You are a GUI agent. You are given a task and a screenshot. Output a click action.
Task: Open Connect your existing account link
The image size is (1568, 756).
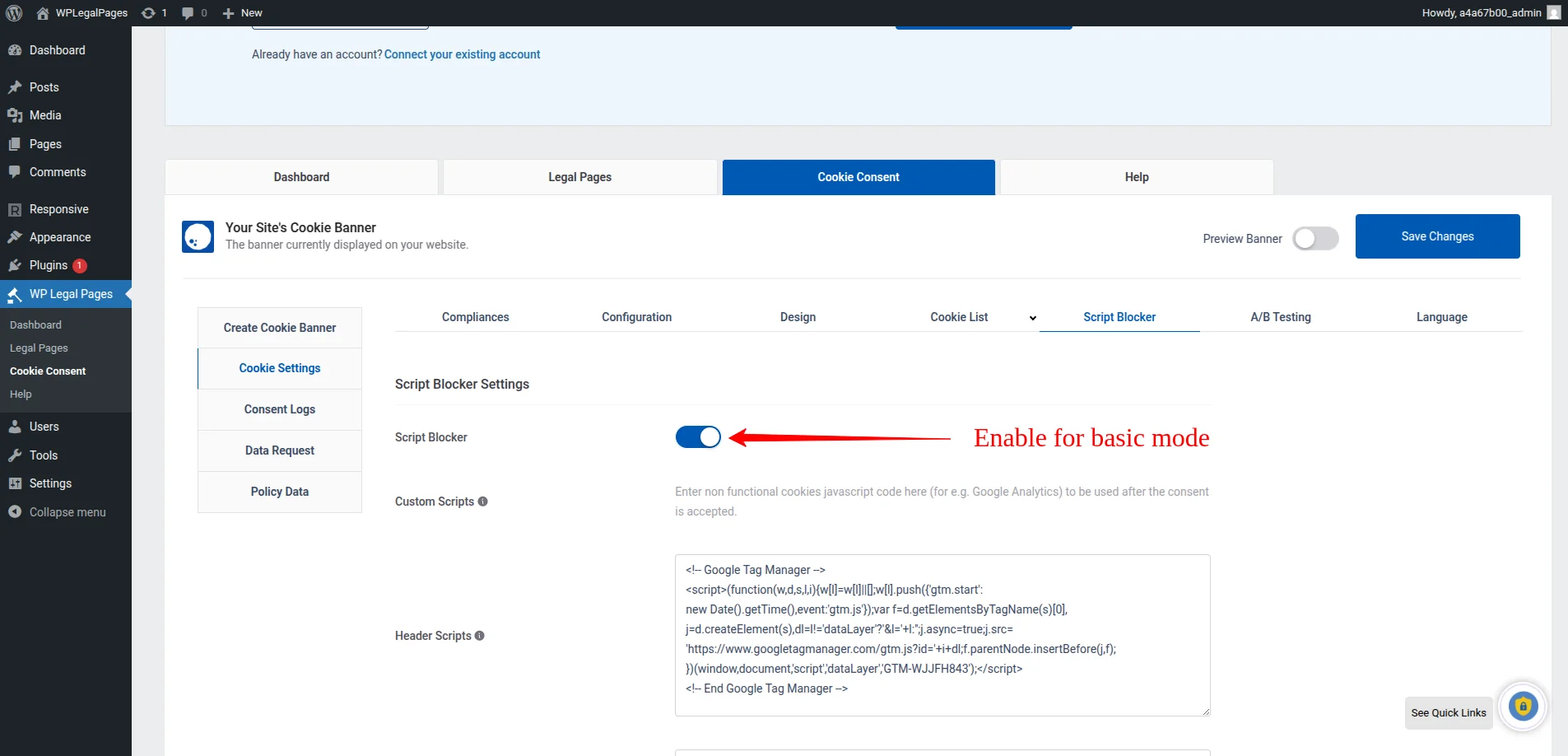(x=462, y=54)
